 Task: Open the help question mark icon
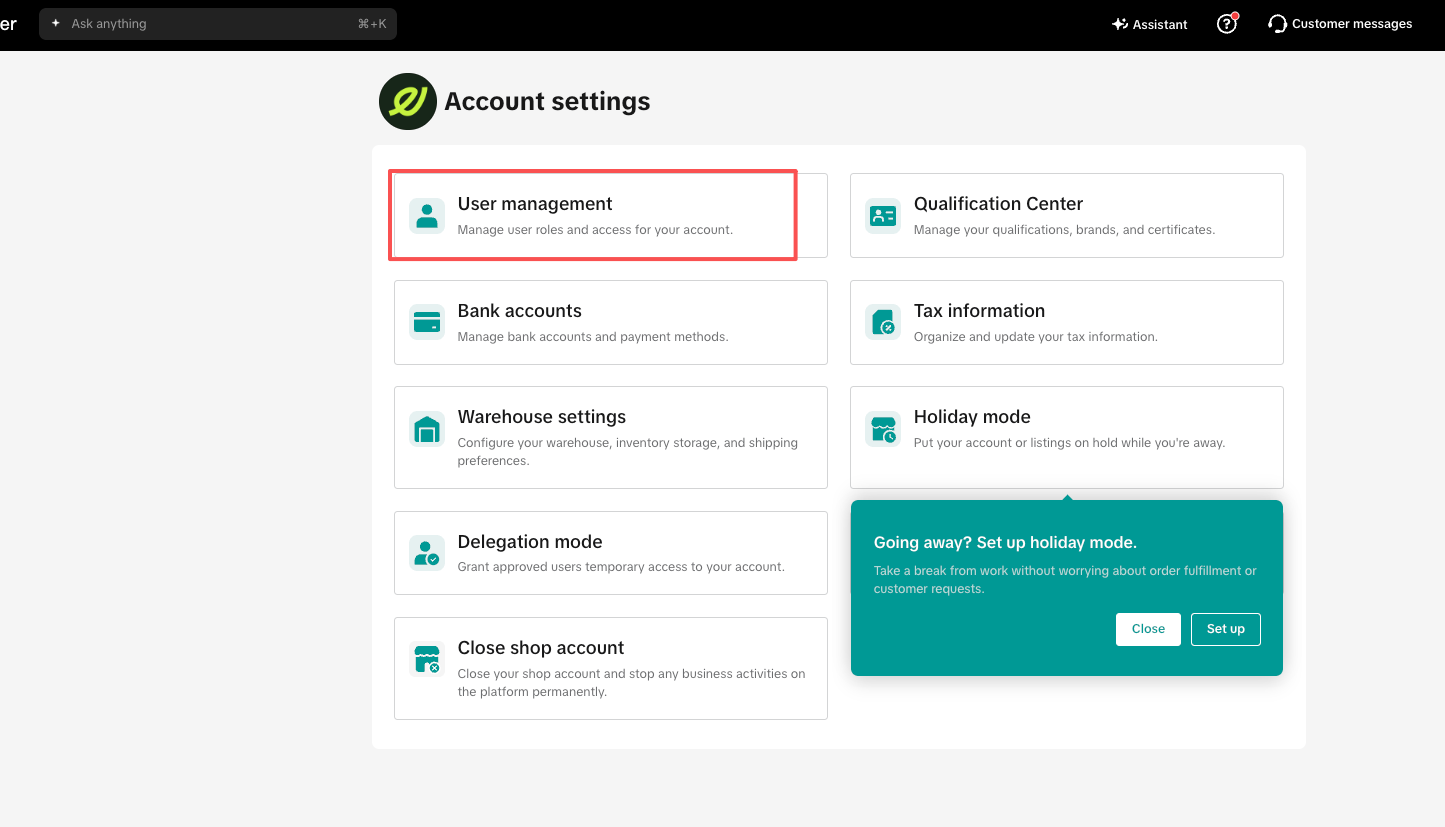(1227, 24)
